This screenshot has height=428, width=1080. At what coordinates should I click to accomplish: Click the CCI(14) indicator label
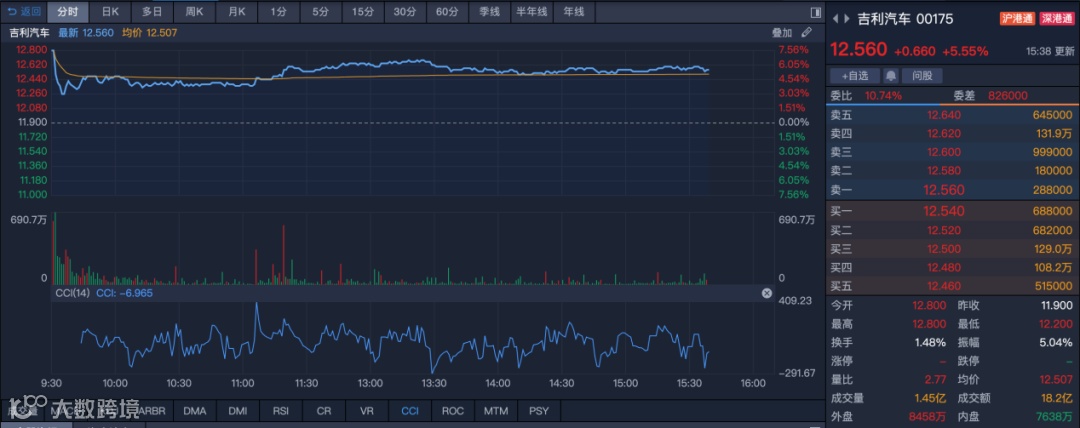click(x=74, y=293)
